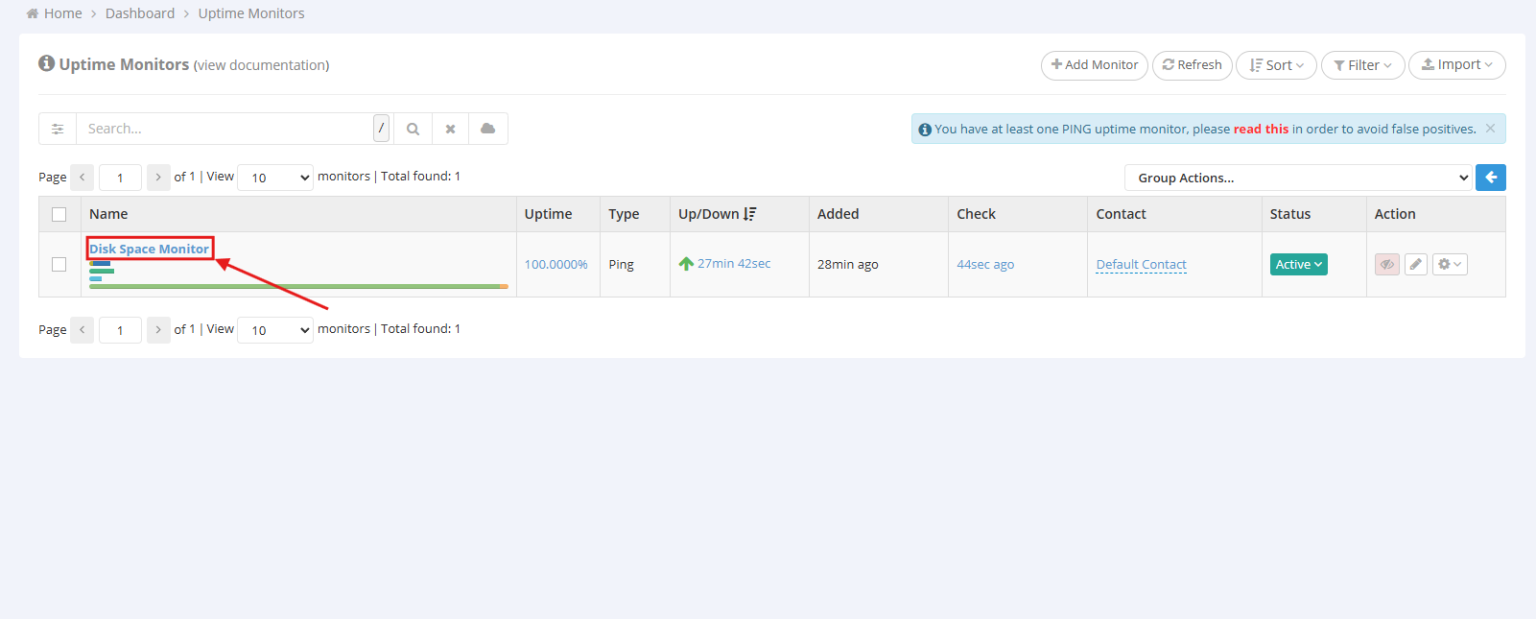Open the view documentation link
The width and height of the screenshot is (1536, 619).
click(260, 65)
